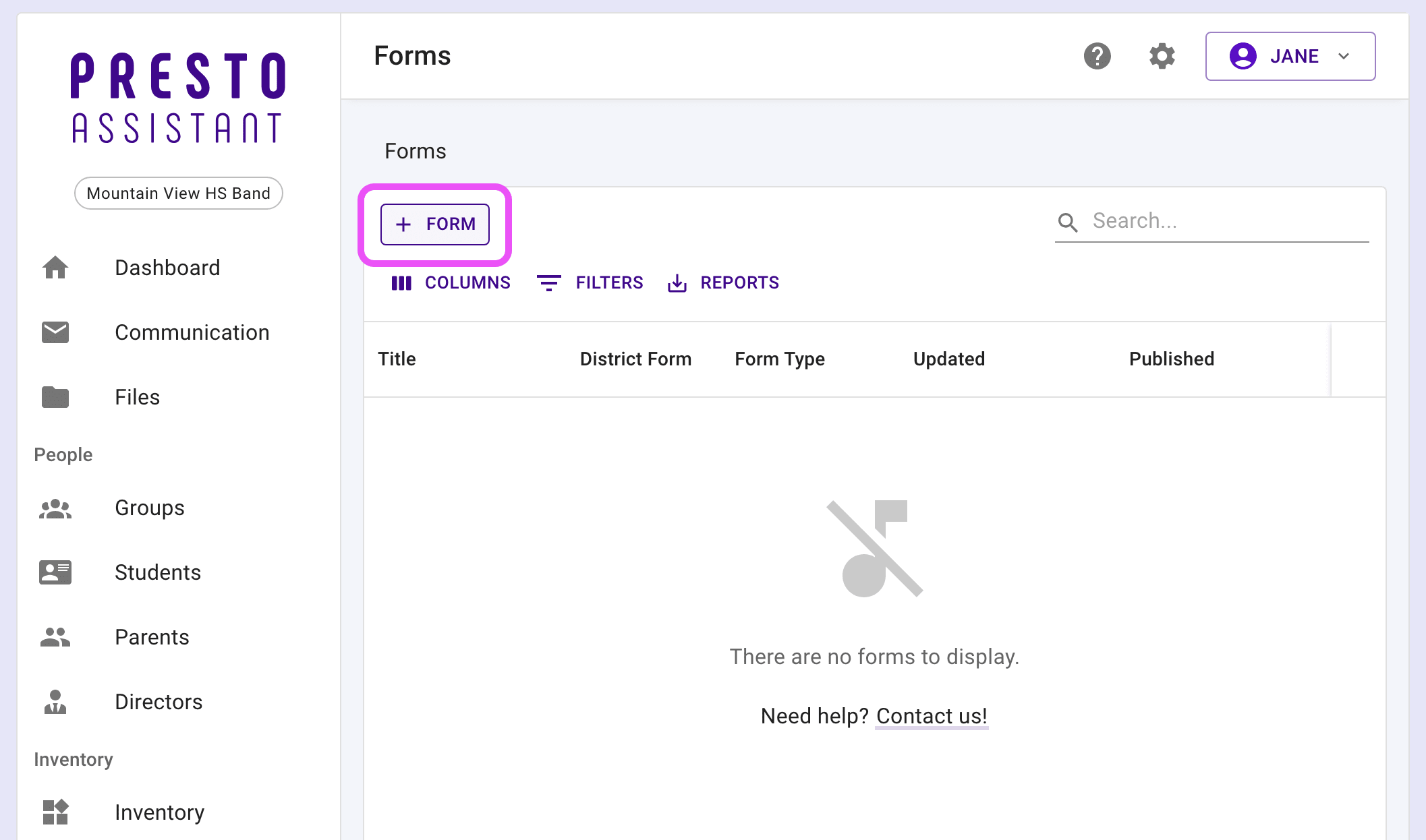This screenshot has width=1426, height=840.
Task: Open the COLUMNS chooser
Action: coord(451,282)
